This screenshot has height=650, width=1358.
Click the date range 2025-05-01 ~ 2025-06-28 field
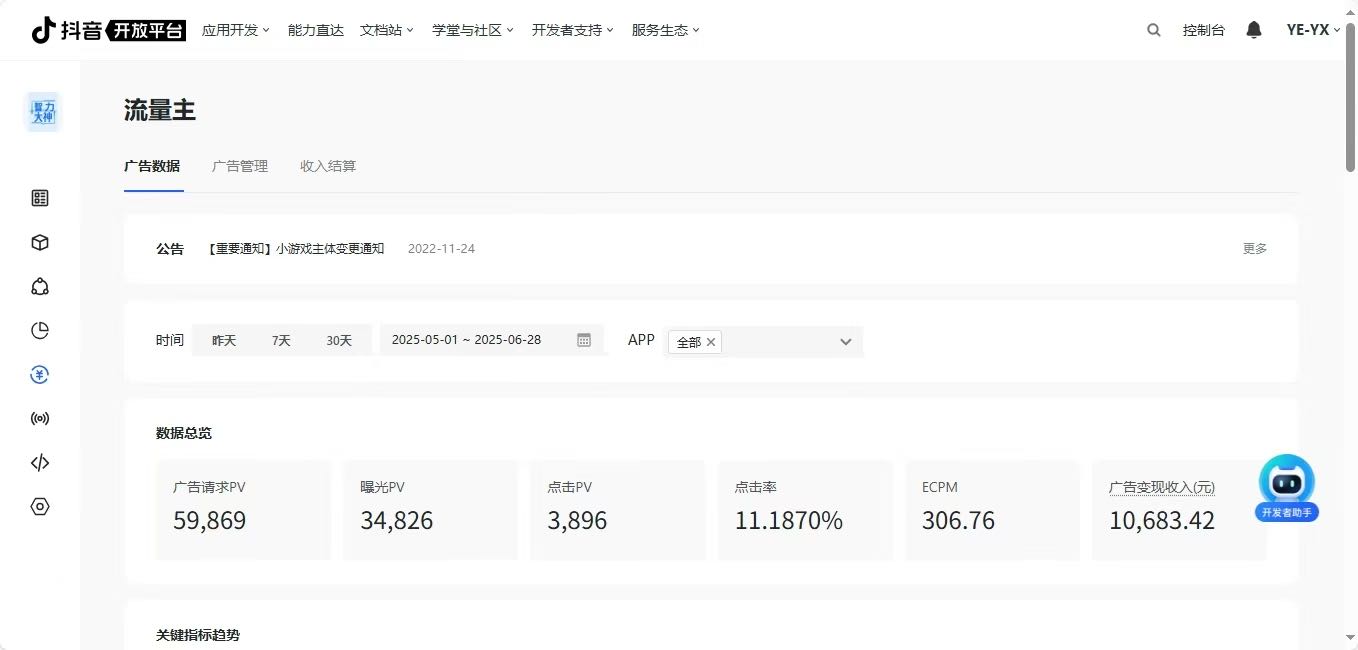(x=492, y=340)
